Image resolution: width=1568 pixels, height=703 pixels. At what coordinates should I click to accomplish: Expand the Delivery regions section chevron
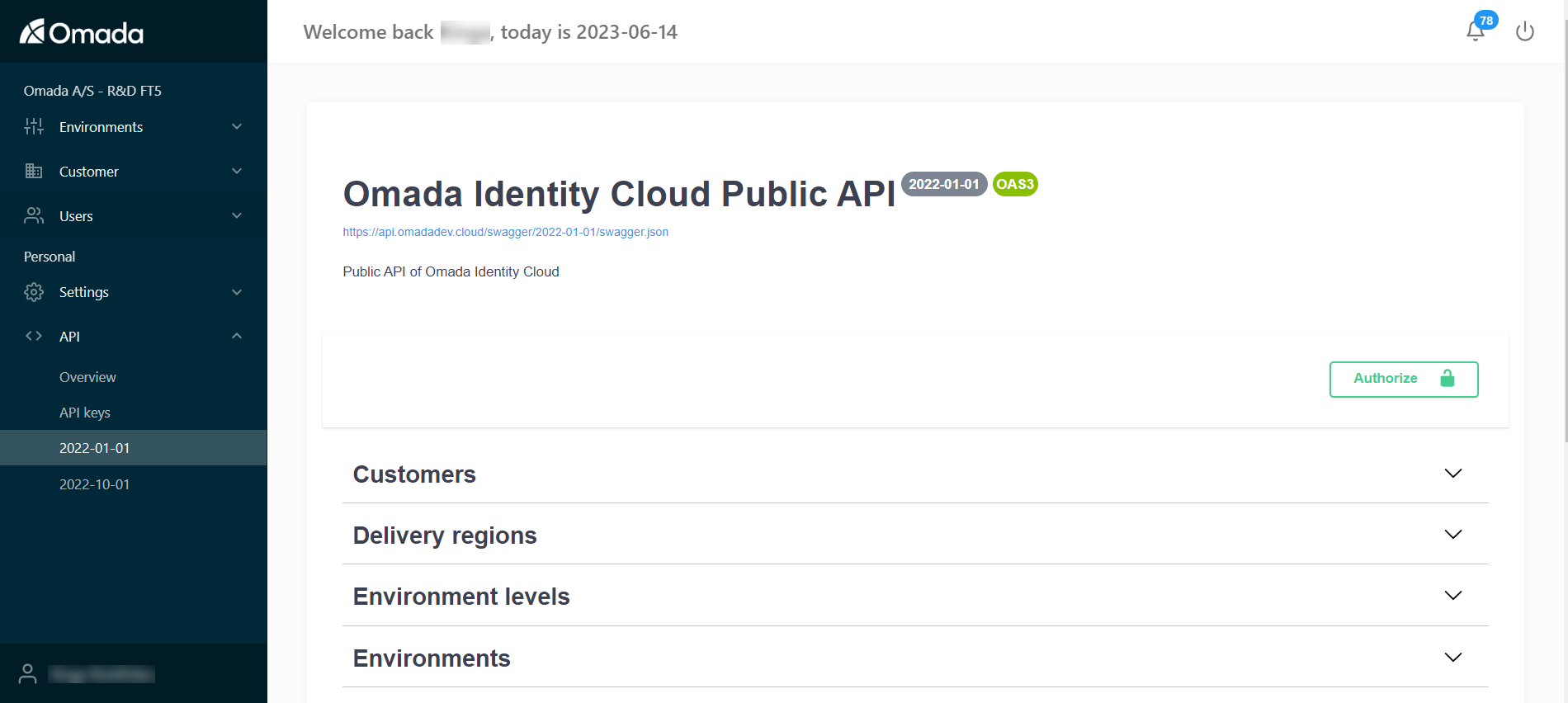[1453, 534]
